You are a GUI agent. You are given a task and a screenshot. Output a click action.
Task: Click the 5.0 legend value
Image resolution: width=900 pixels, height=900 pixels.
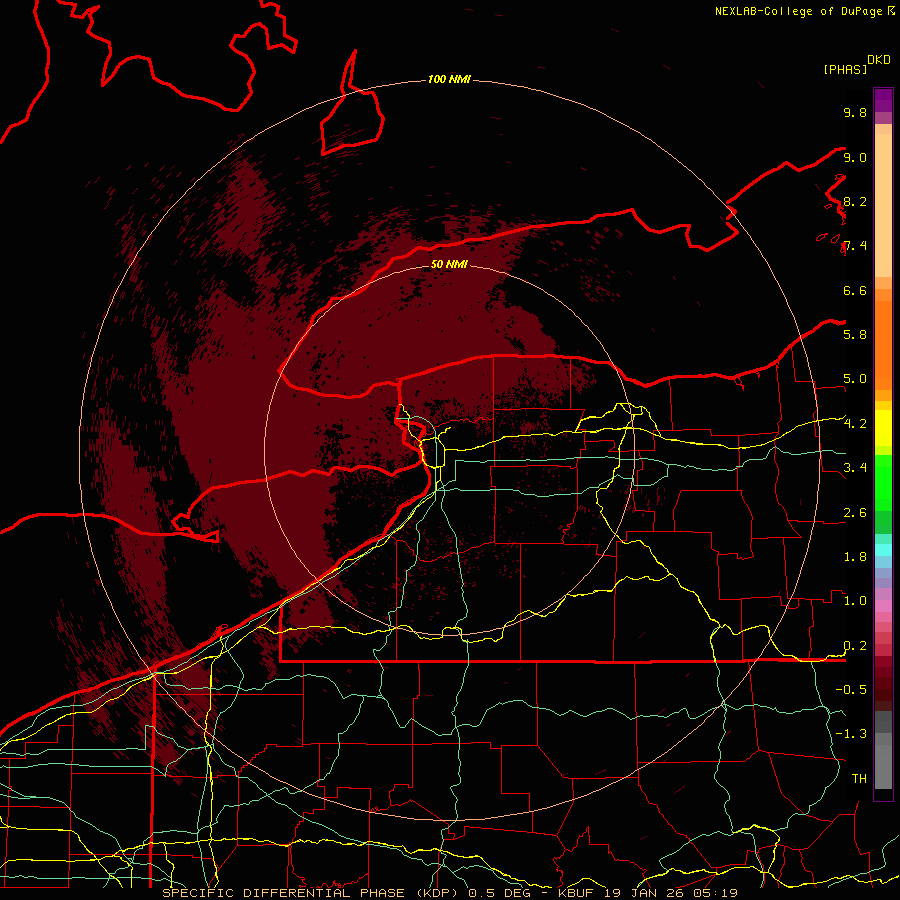pyautogui.click(x=855, y=379)
